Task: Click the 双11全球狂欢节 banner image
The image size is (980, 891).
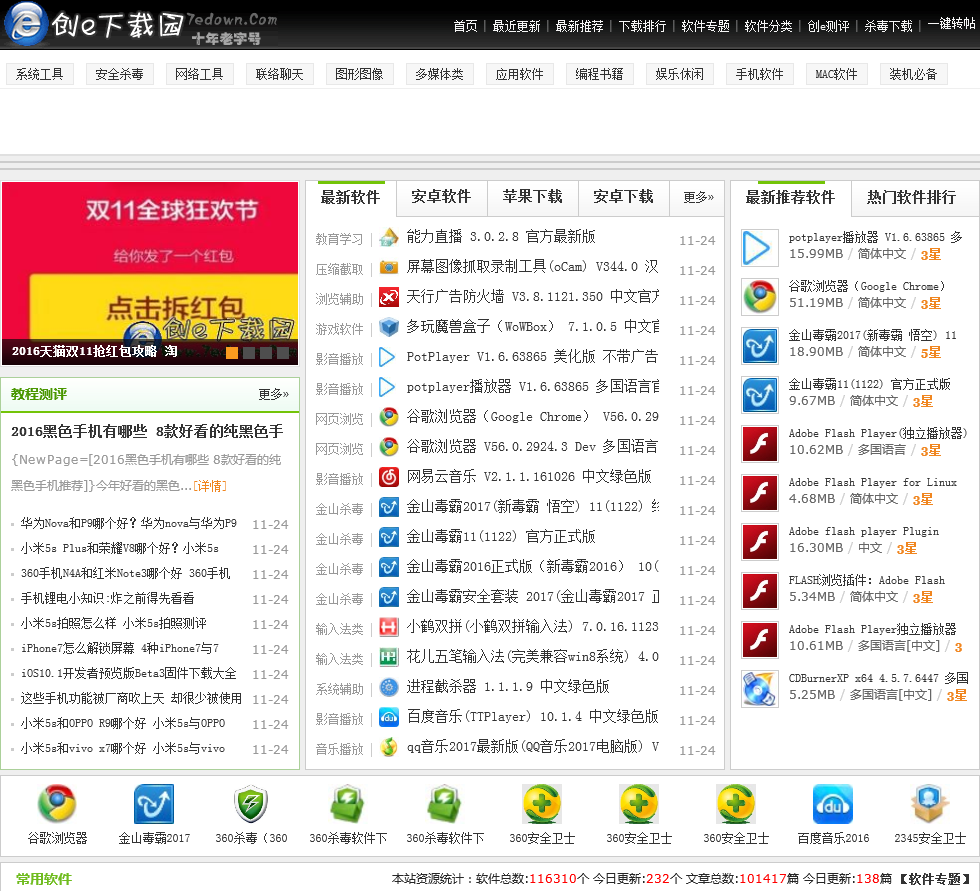Action: pyautogui.click(x=150, y=273)
